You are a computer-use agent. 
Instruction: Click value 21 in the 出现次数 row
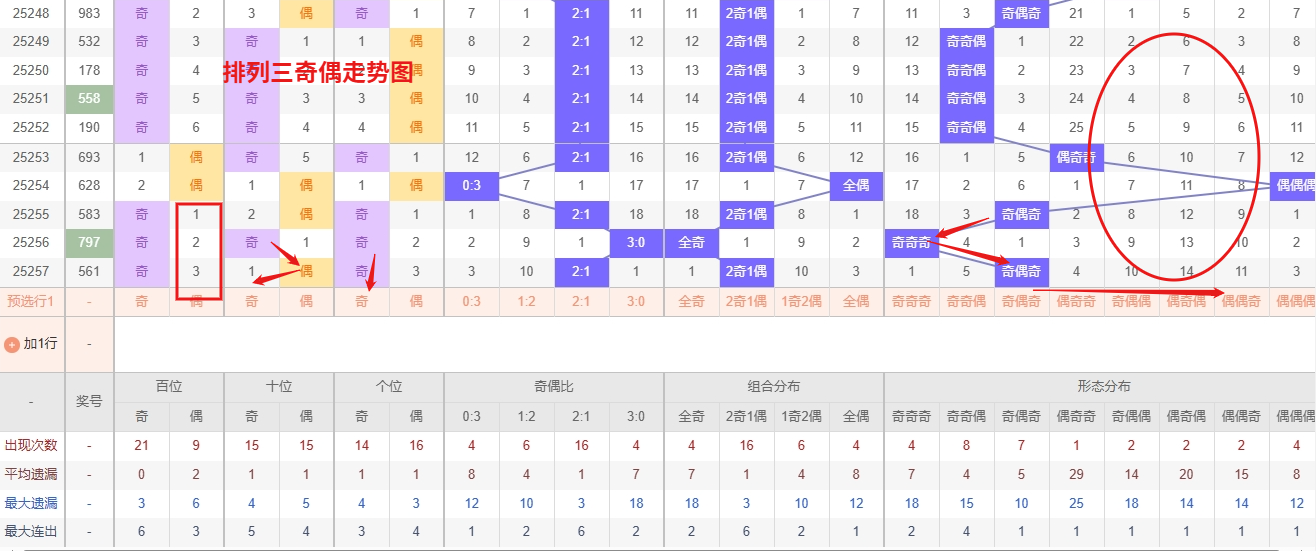(x=141, y=446)
